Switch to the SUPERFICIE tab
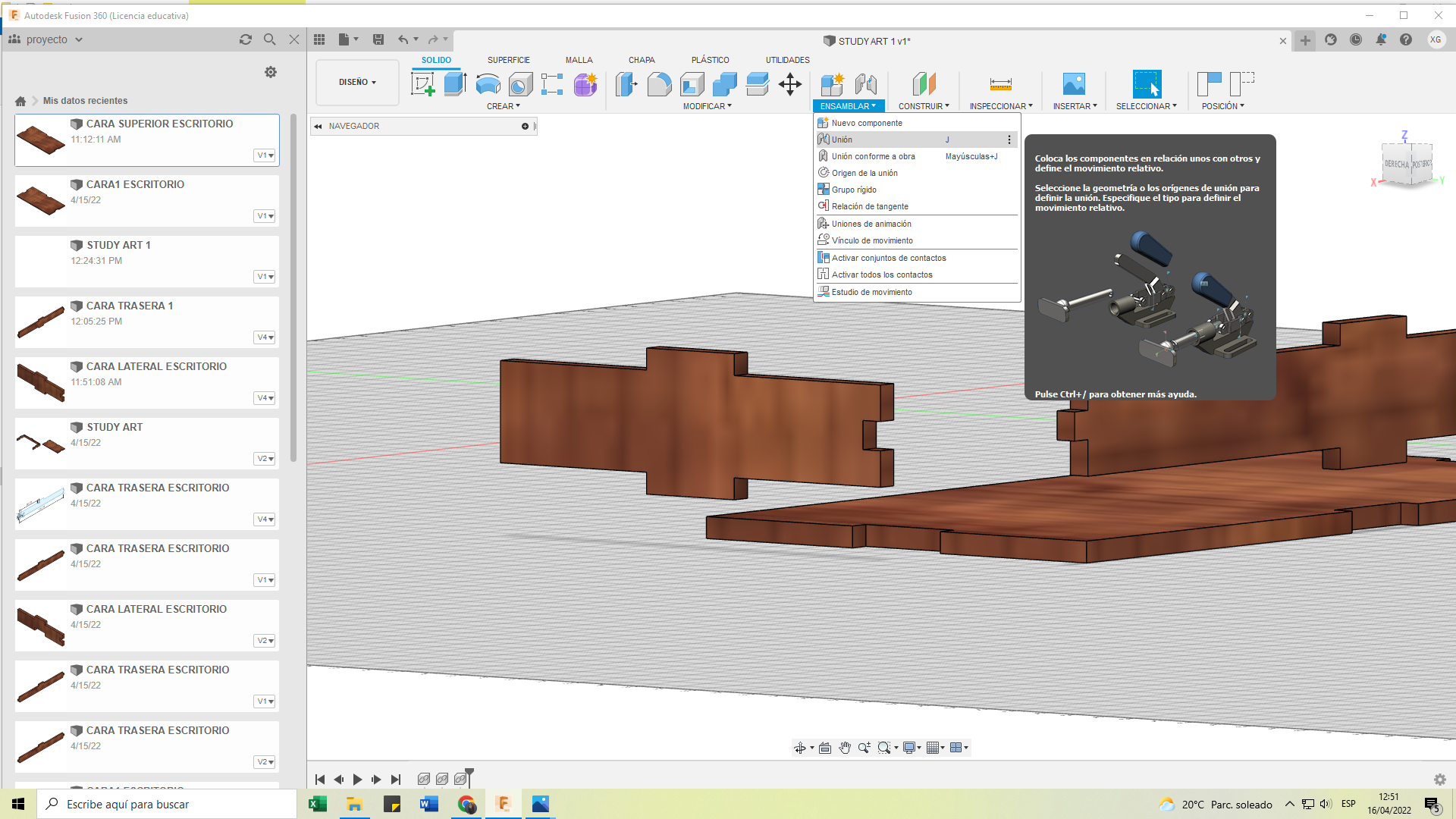The height and width of the screenshot is (819, 1456). [509, 62]
